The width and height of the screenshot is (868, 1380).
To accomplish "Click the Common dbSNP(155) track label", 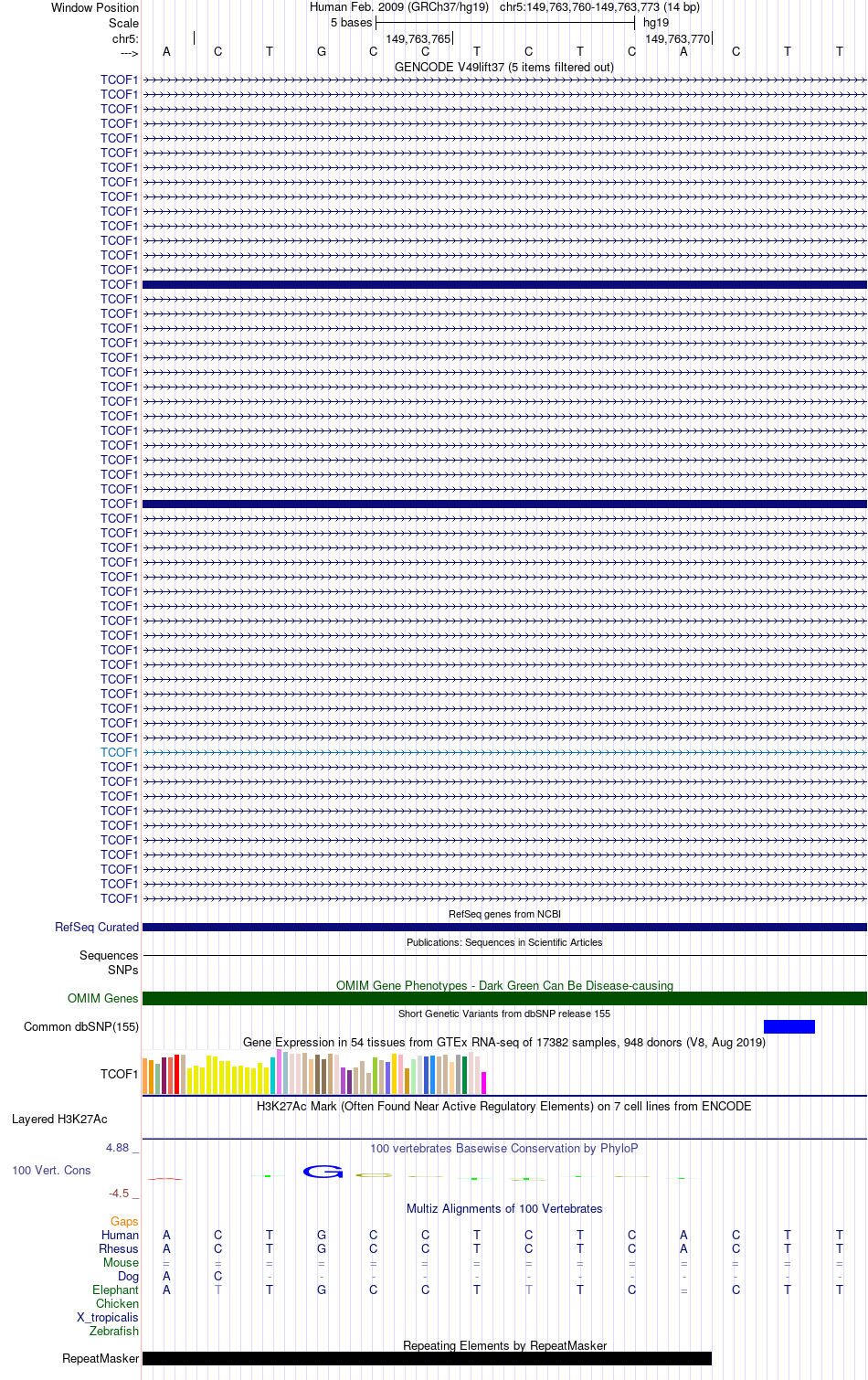I will (x=81, y=1026).
